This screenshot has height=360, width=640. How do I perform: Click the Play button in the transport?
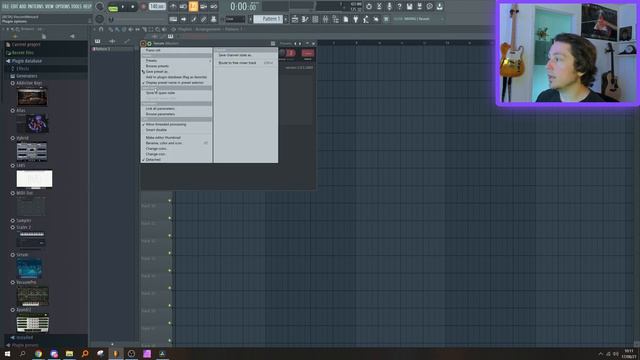(x=123, y=7)
